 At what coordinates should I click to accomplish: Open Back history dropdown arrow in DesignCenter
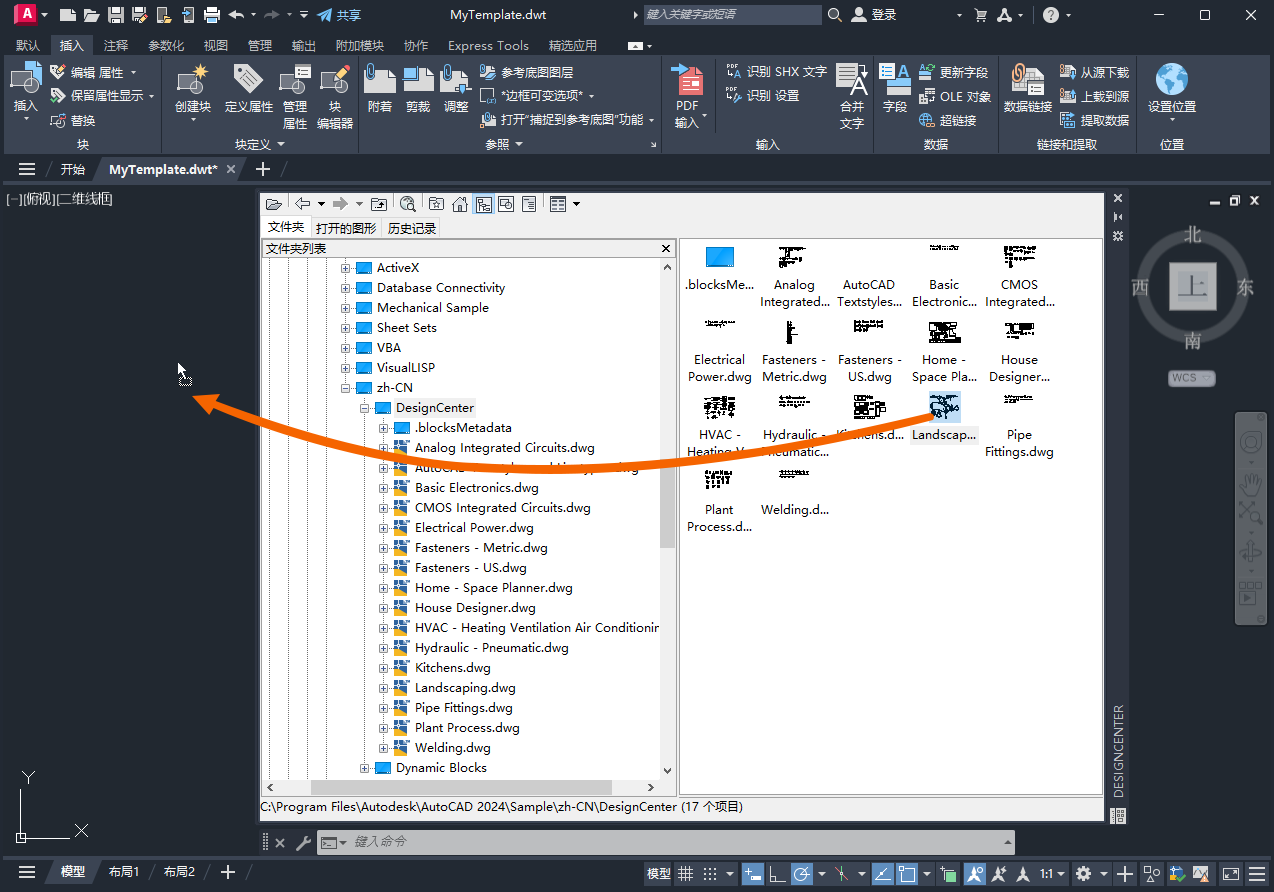tap(321, 204)
